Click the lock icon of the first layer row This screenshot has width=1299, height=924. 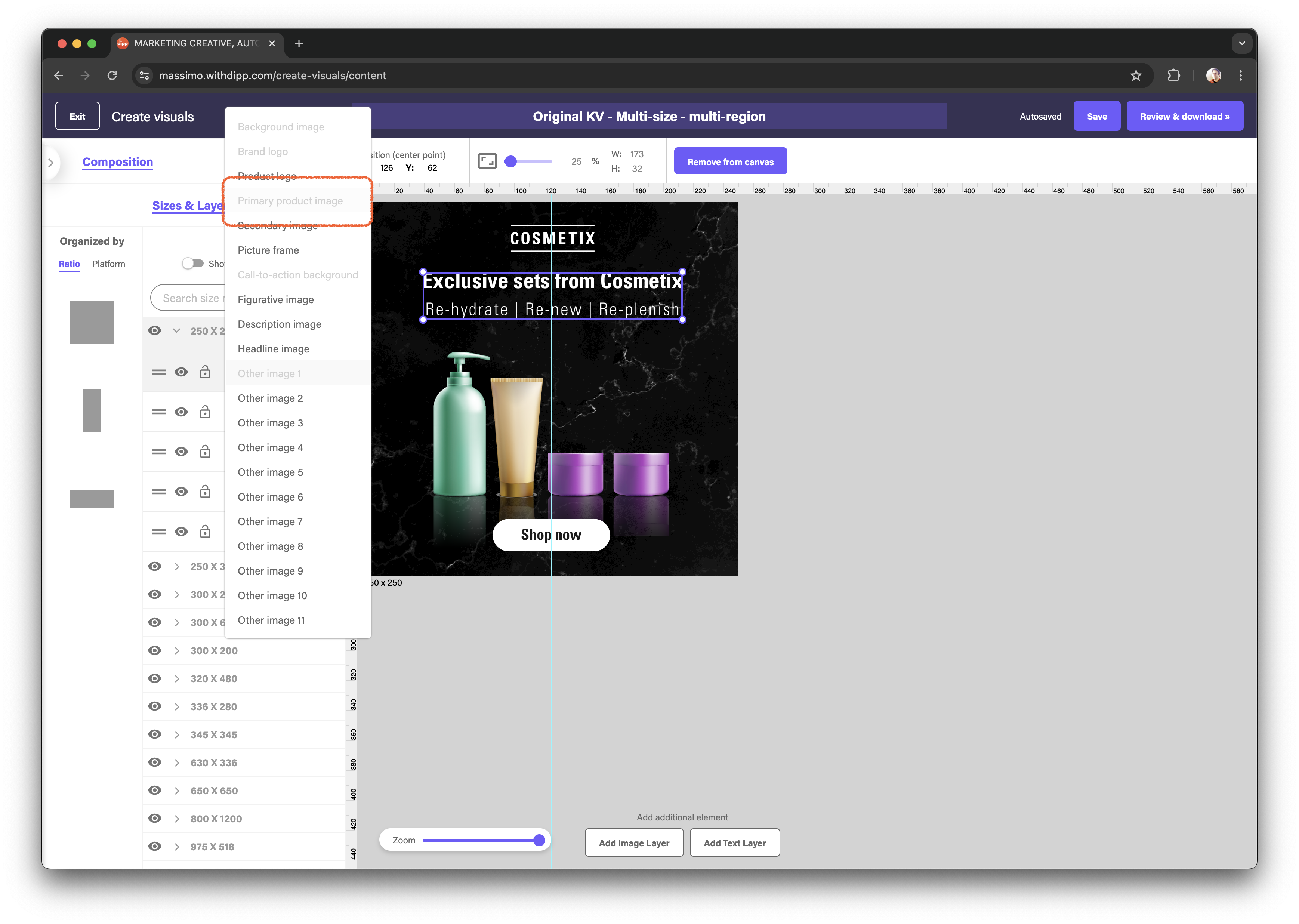(x=205, y=372)
